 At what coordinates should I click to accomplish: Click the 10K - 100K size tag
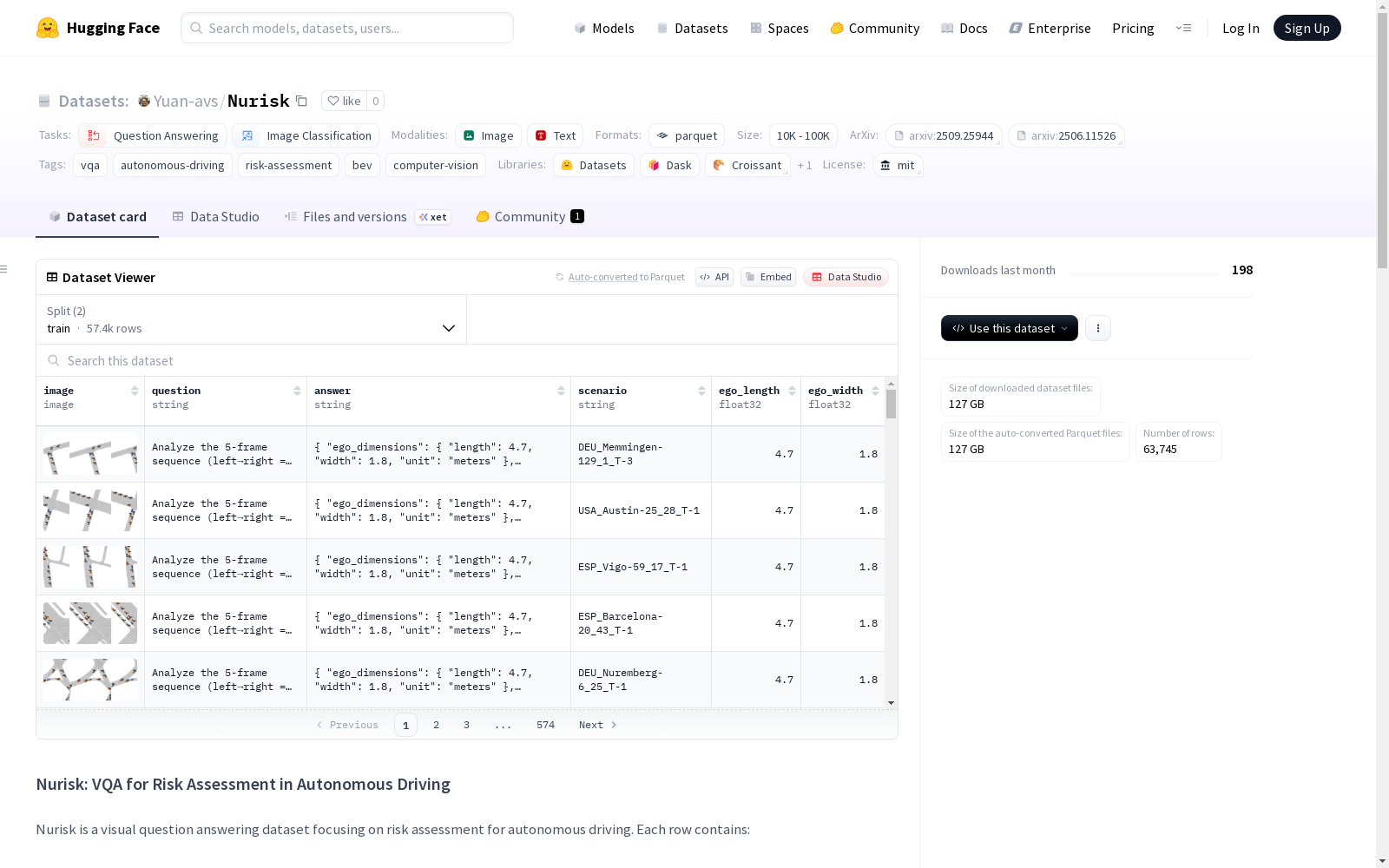pos(803,135)
